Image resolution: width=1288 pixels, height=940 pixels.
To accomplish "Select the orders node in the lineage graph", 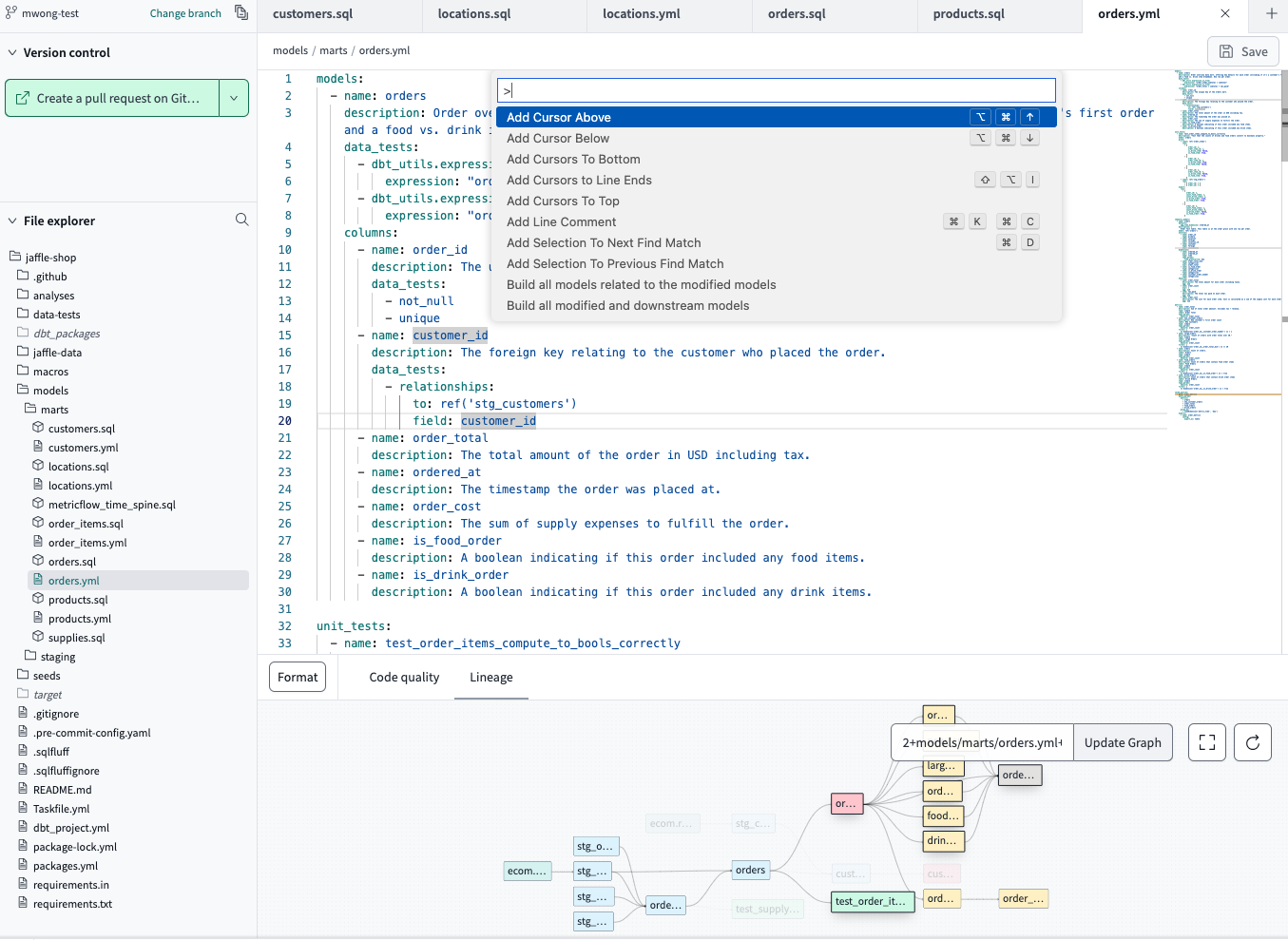I will coord(750,870).
